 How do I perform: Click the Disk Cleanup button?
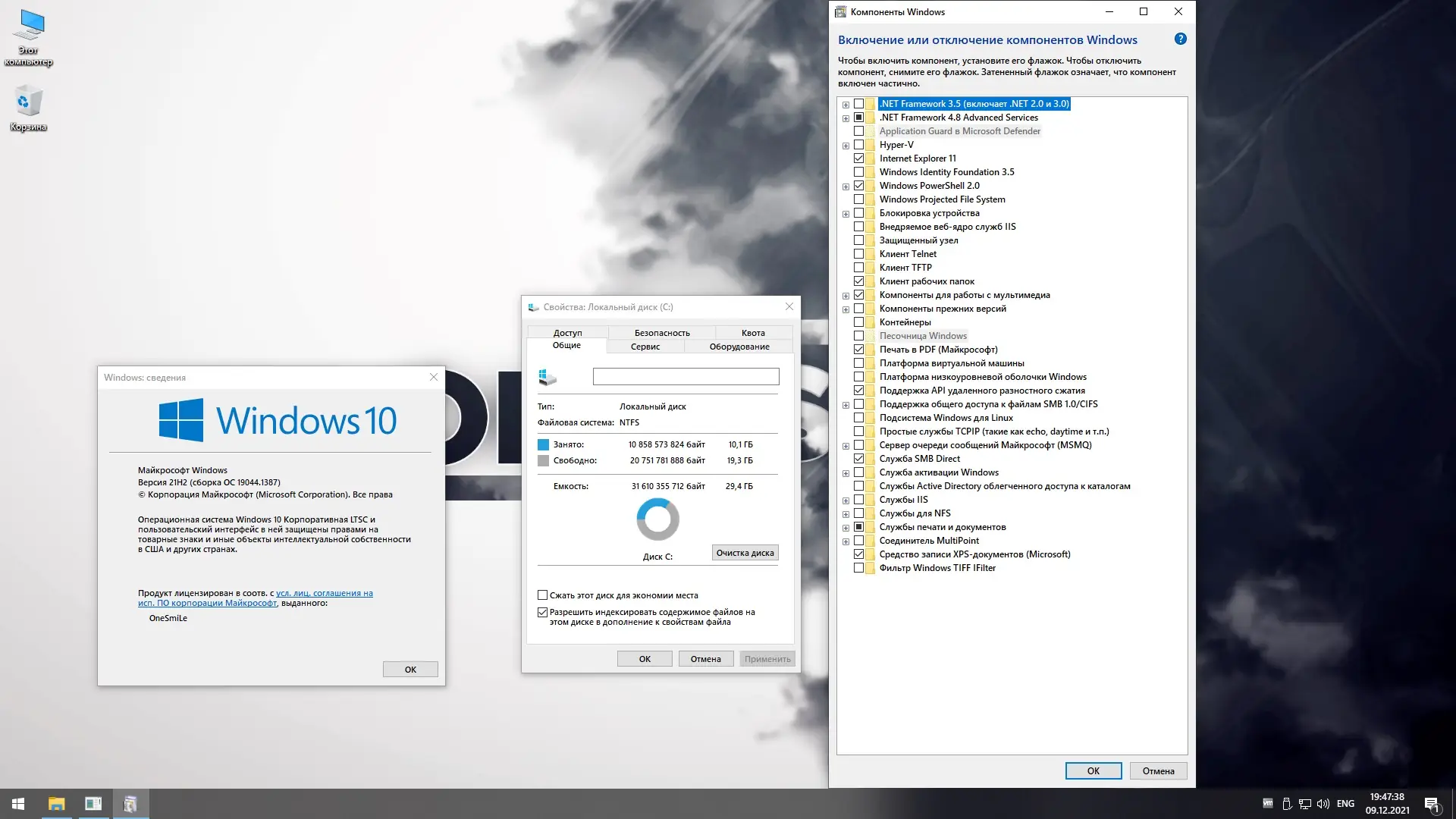pyautogui.click(x=745, y=553)
